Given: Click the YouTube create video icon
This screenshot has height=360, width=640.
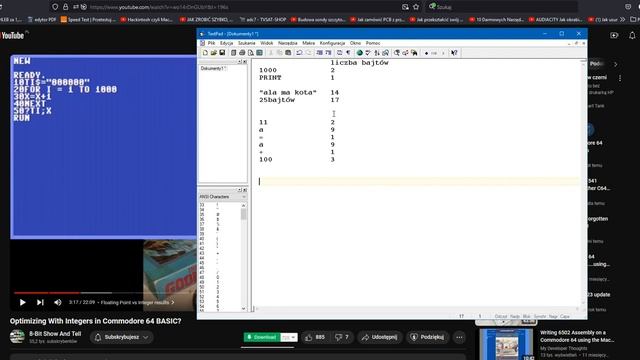Looking at the screenshot, I should click(614, 36).
